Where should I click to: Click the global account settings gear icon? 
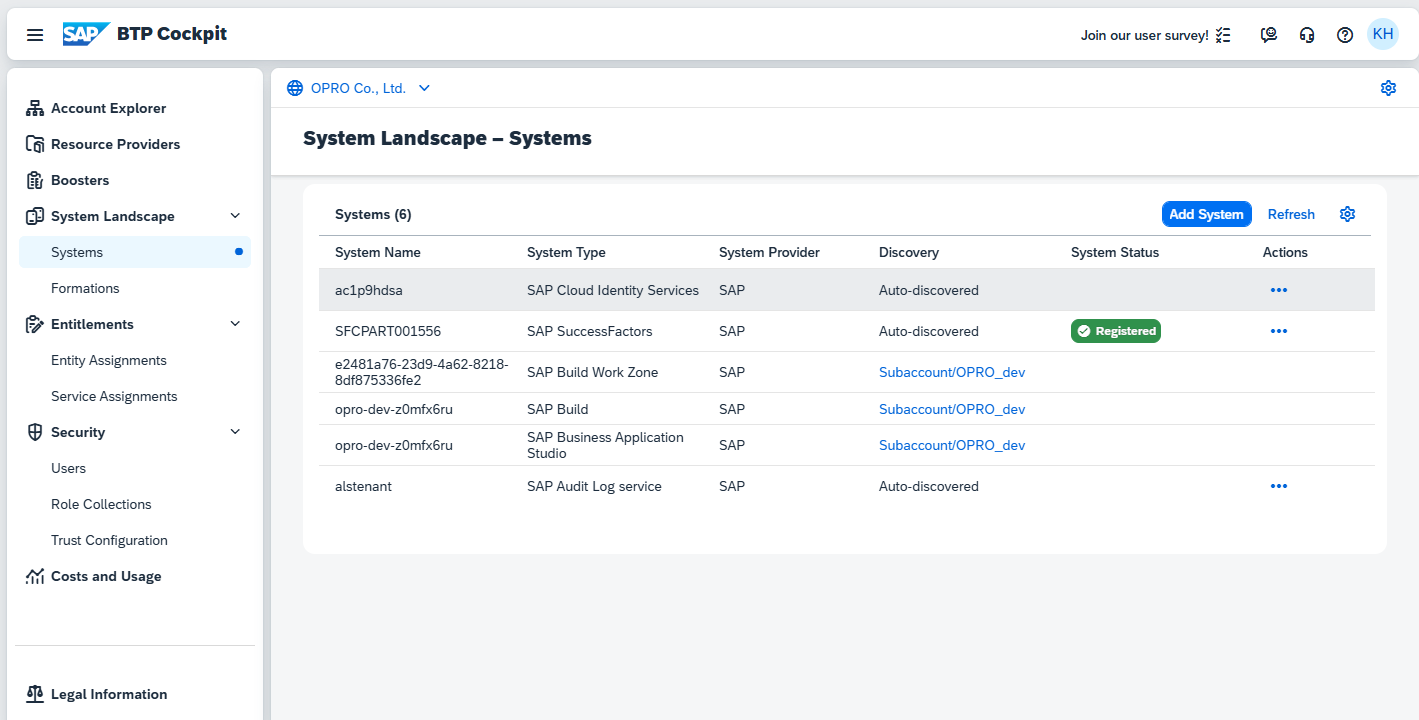(x=1388, y=88)
